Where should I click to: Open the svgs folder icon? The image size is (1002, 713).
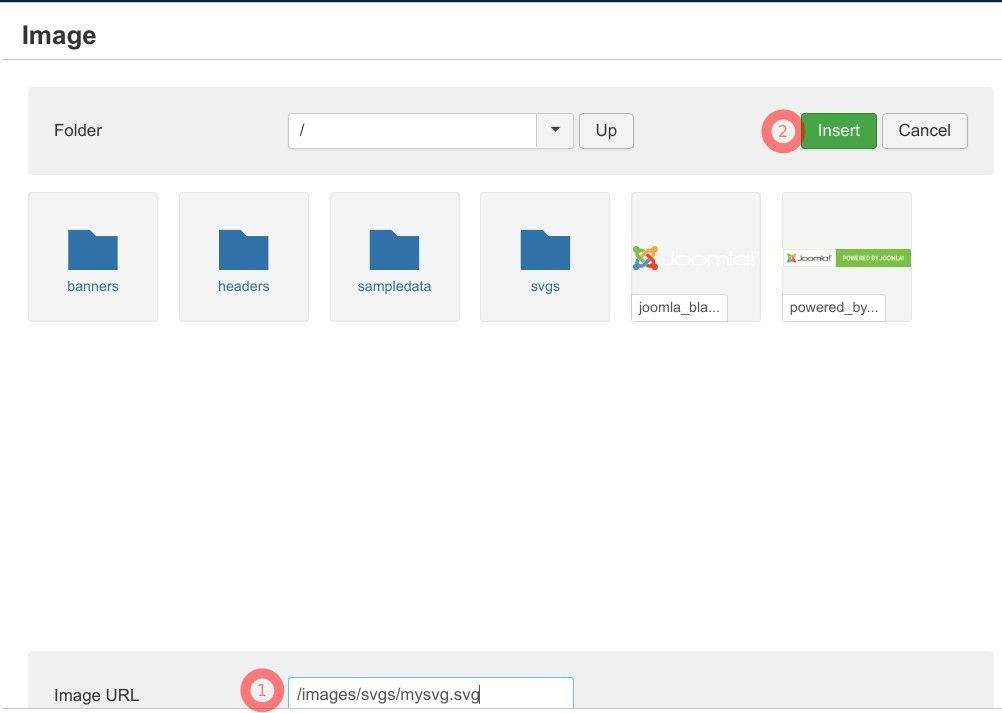[x=545, y=249]
